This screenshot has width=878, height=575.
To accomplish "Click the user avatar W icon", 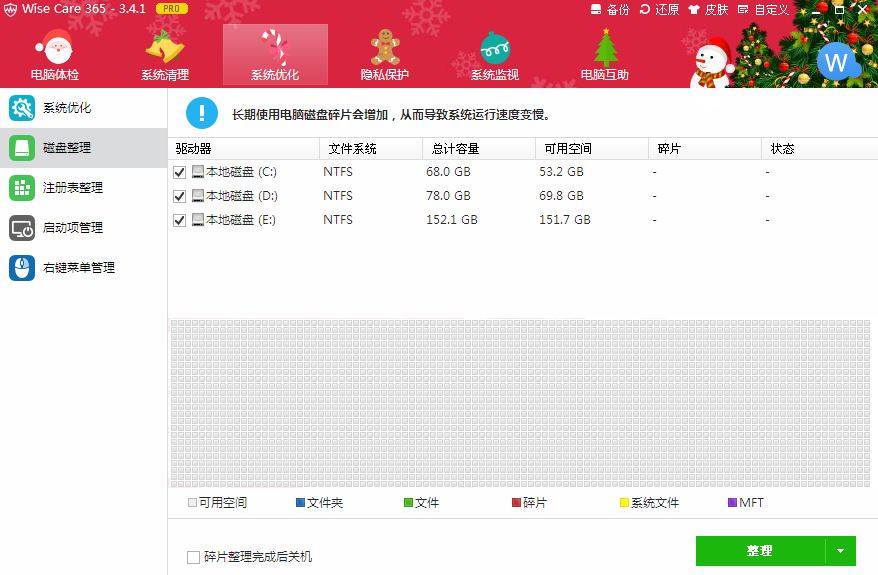I will pos(837,63).
